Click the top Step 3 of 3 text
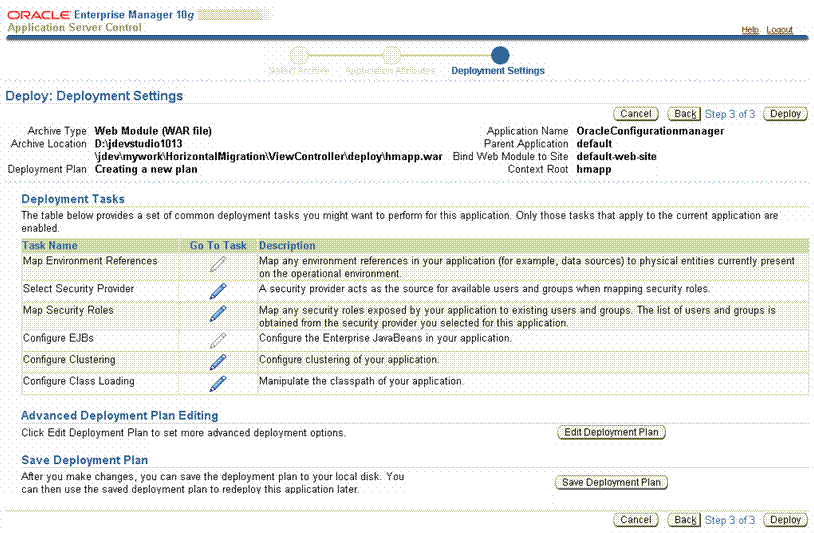The image size is (814, 533). click(x=730, y=114)
